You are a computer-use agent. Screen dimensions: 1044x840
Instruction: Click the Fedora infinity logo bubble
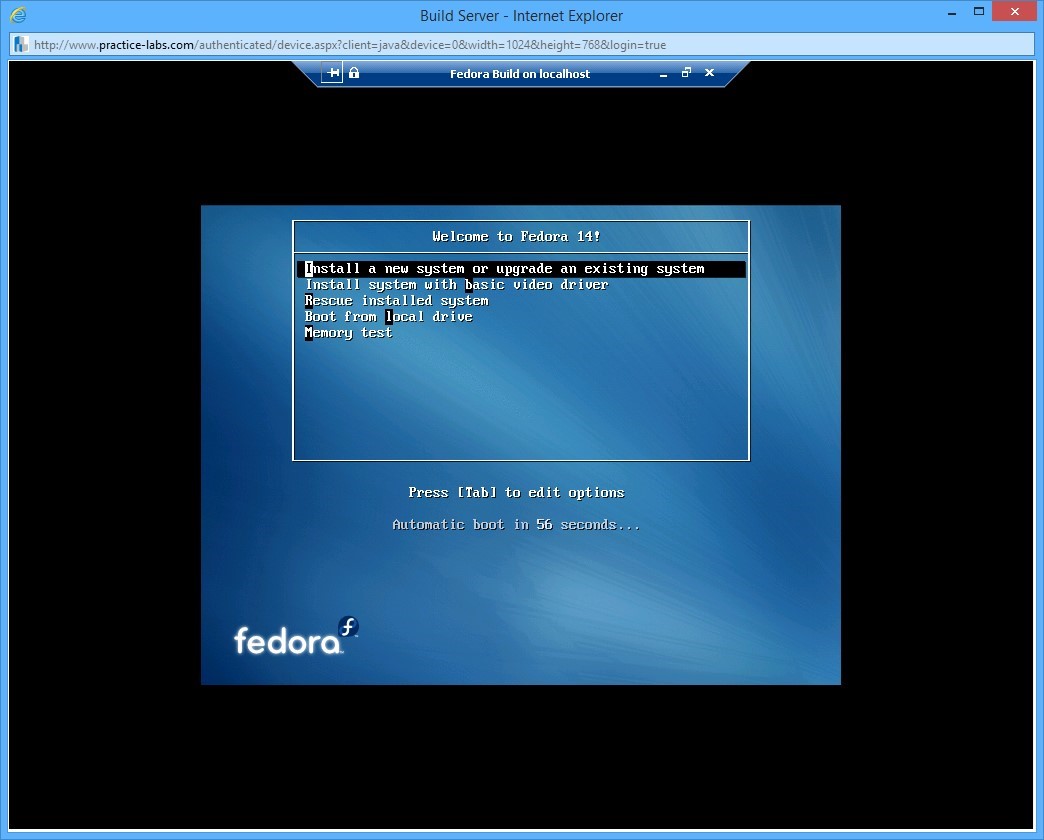(347, 628)
